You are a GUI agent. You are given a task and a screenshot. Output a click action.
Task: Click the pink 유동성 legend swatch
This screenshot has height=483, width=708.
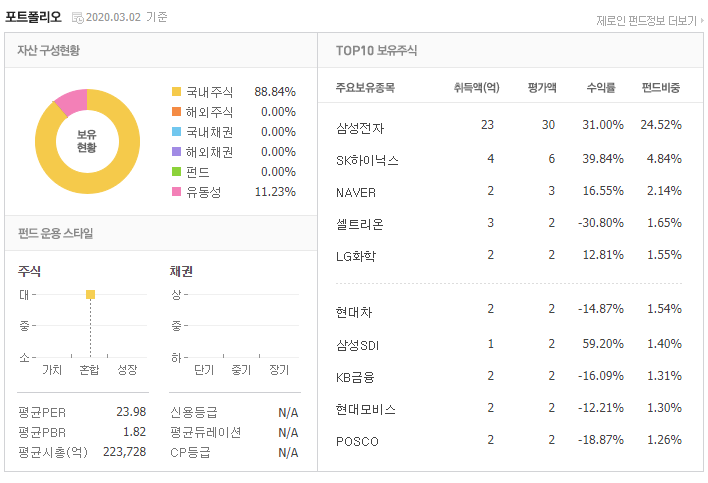(176, 191)
